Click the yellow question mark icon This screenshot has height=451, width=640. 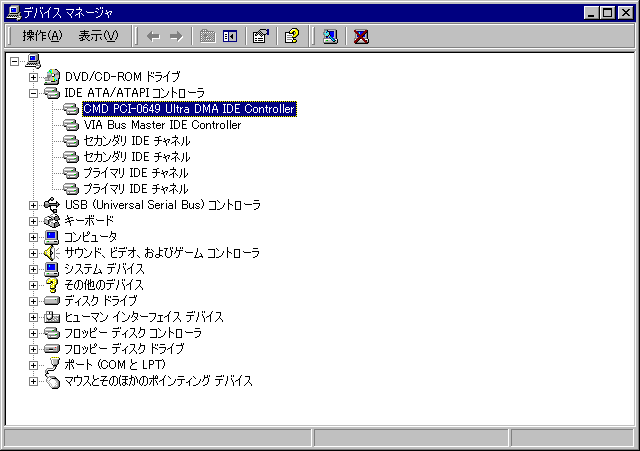pyautogui.click(x=52, y=285)
